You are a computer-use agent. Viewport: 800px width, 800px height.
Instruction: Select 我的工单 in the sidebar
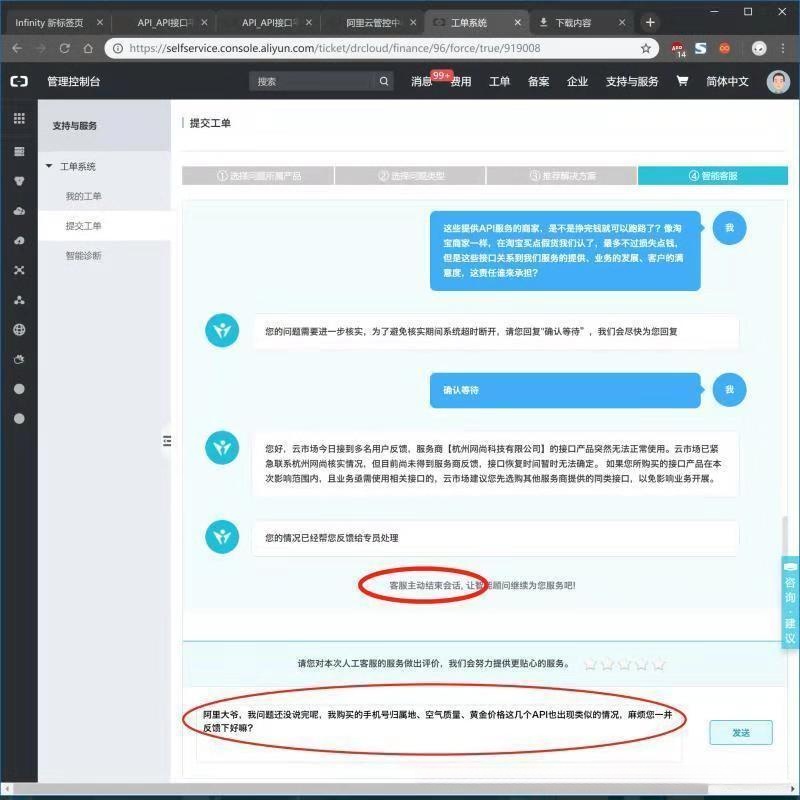(83, 196)
